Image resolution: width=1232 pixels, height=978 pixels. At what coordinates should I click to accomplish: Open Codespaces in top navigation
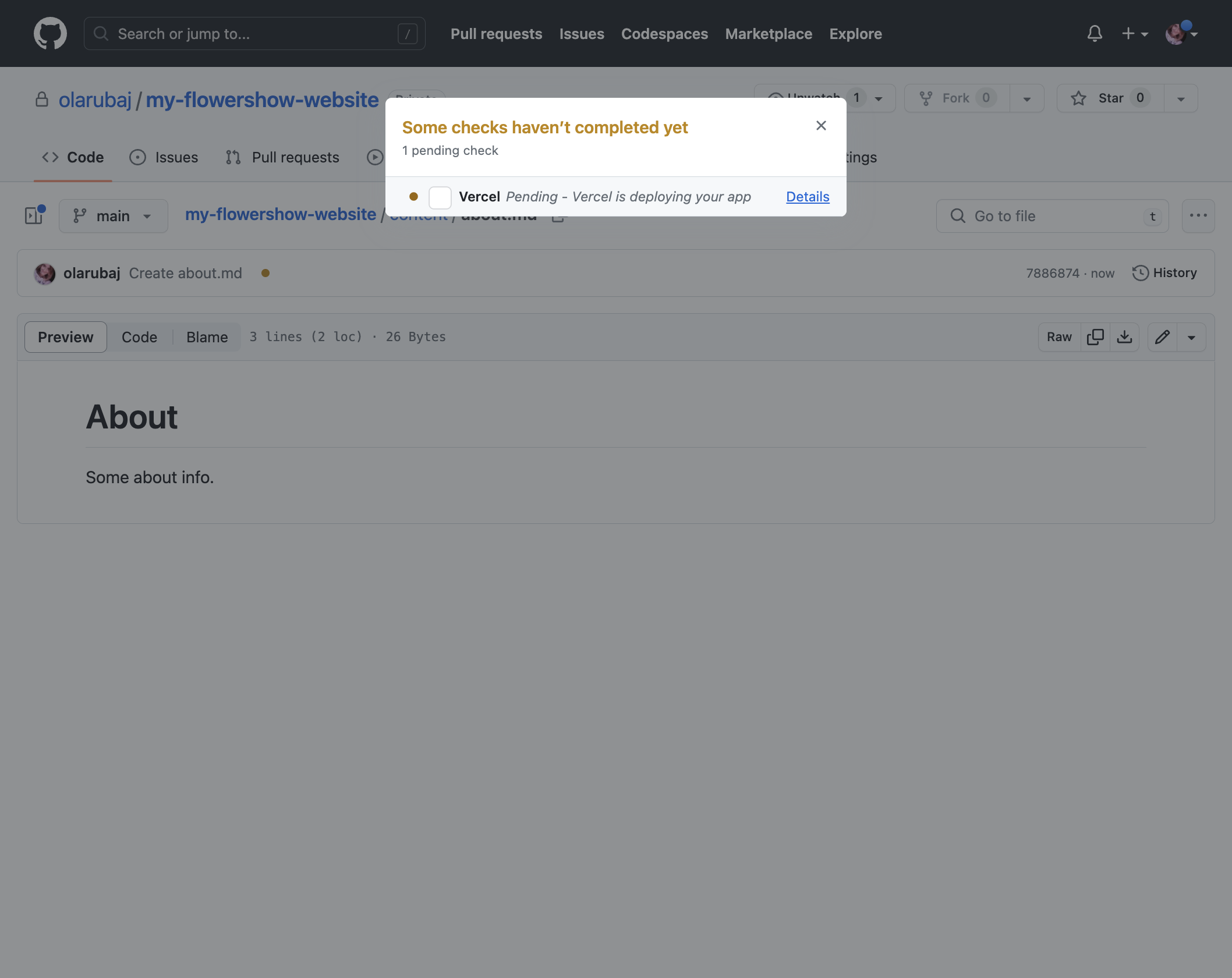(x=665, y=34)
